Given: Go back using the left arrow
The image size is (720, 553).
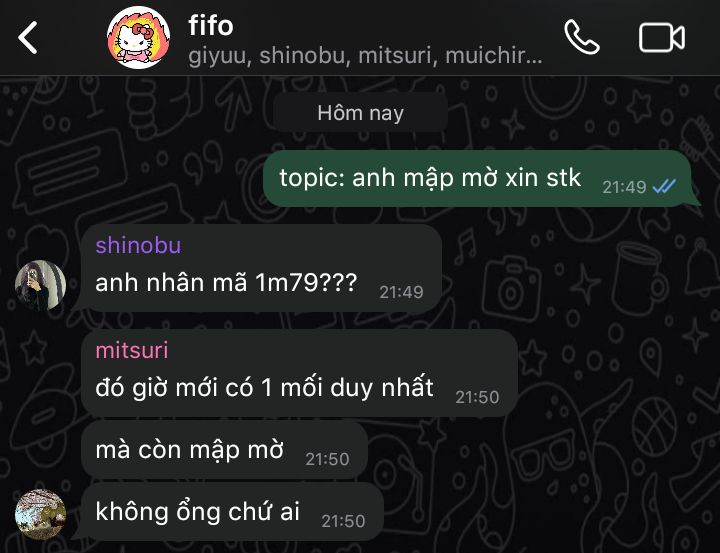Looking at the screenshot, I should click(28, 38).
